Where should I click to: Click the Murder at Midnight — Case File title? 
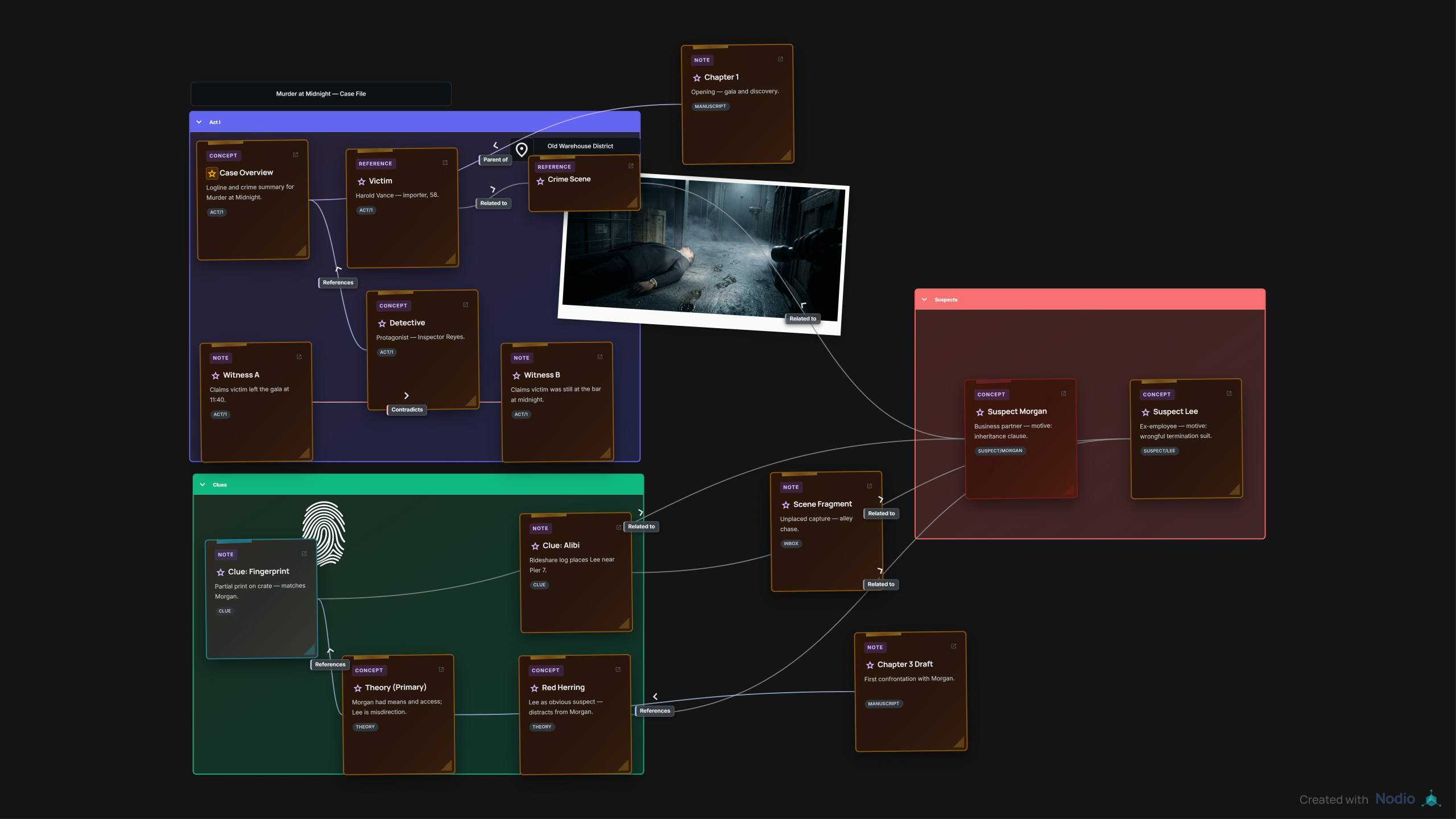click(x=321, y=94)
